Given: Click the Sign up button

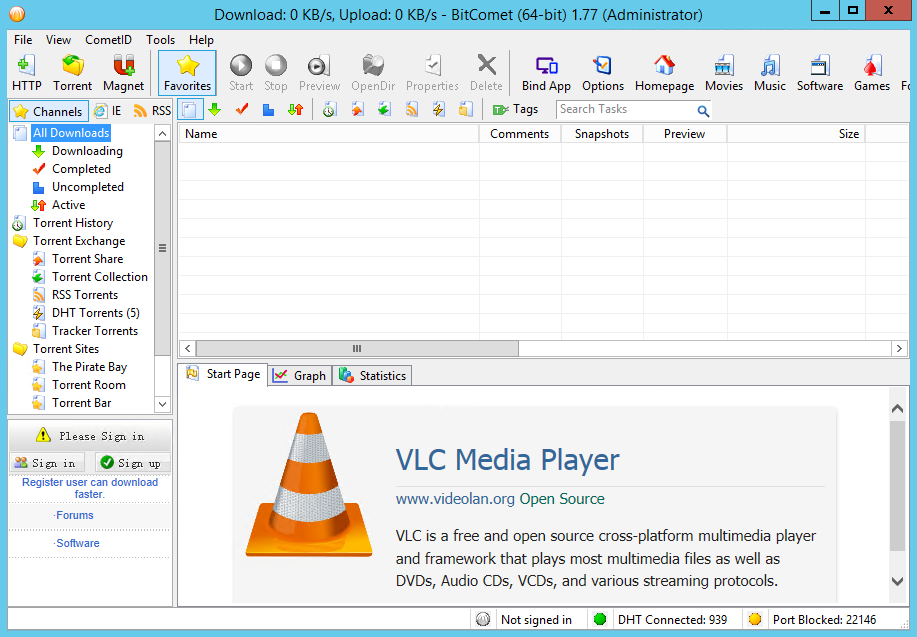Looking at the screenshot, I should tap(132, 463).
